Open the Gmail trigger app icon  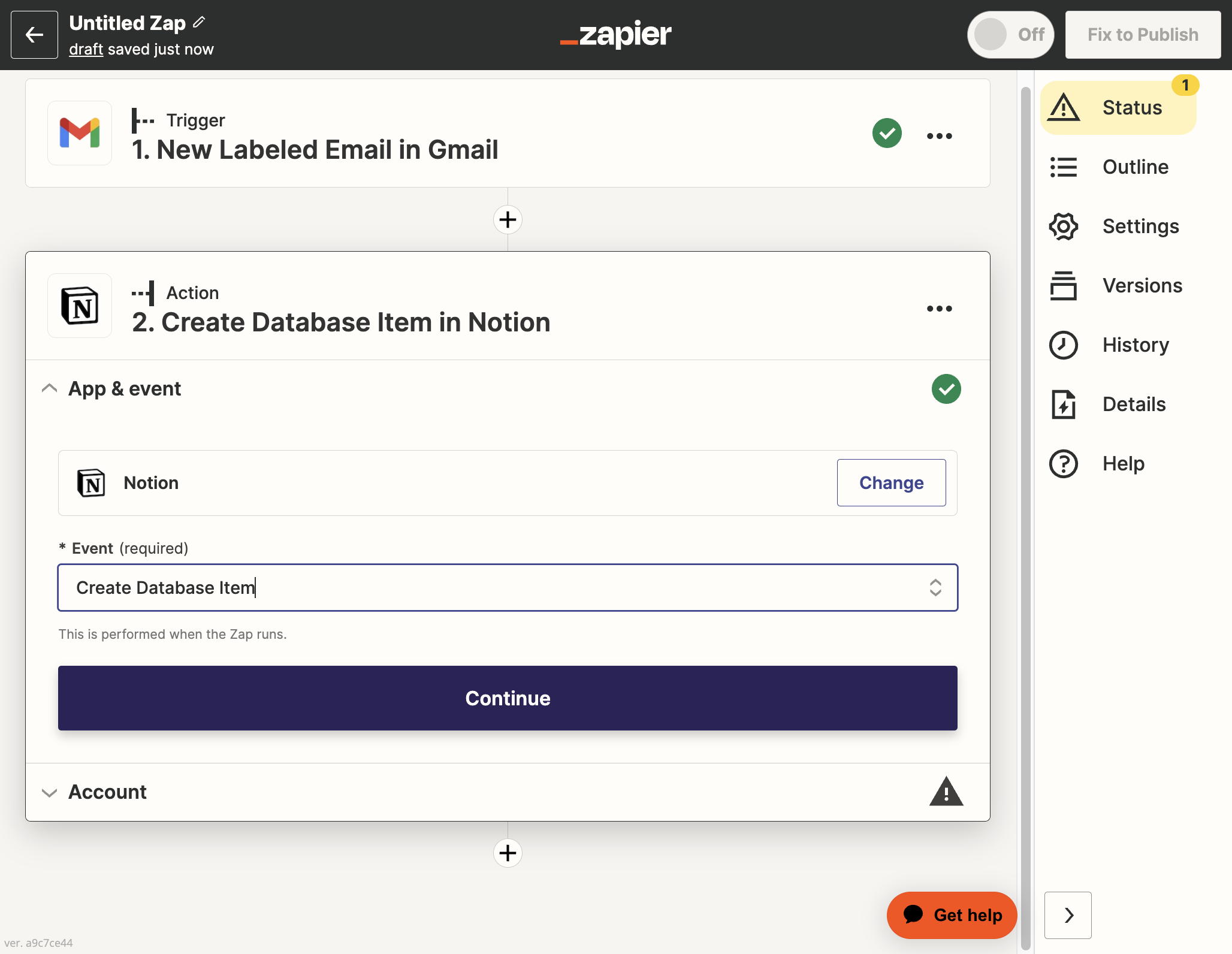coord(80,133)
